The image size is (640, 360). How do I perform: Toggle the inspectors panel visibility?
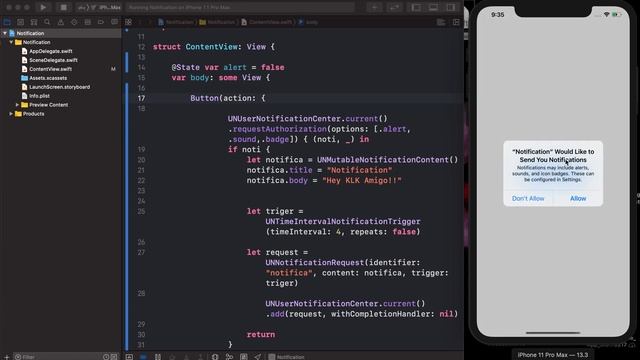coord(451,7)
